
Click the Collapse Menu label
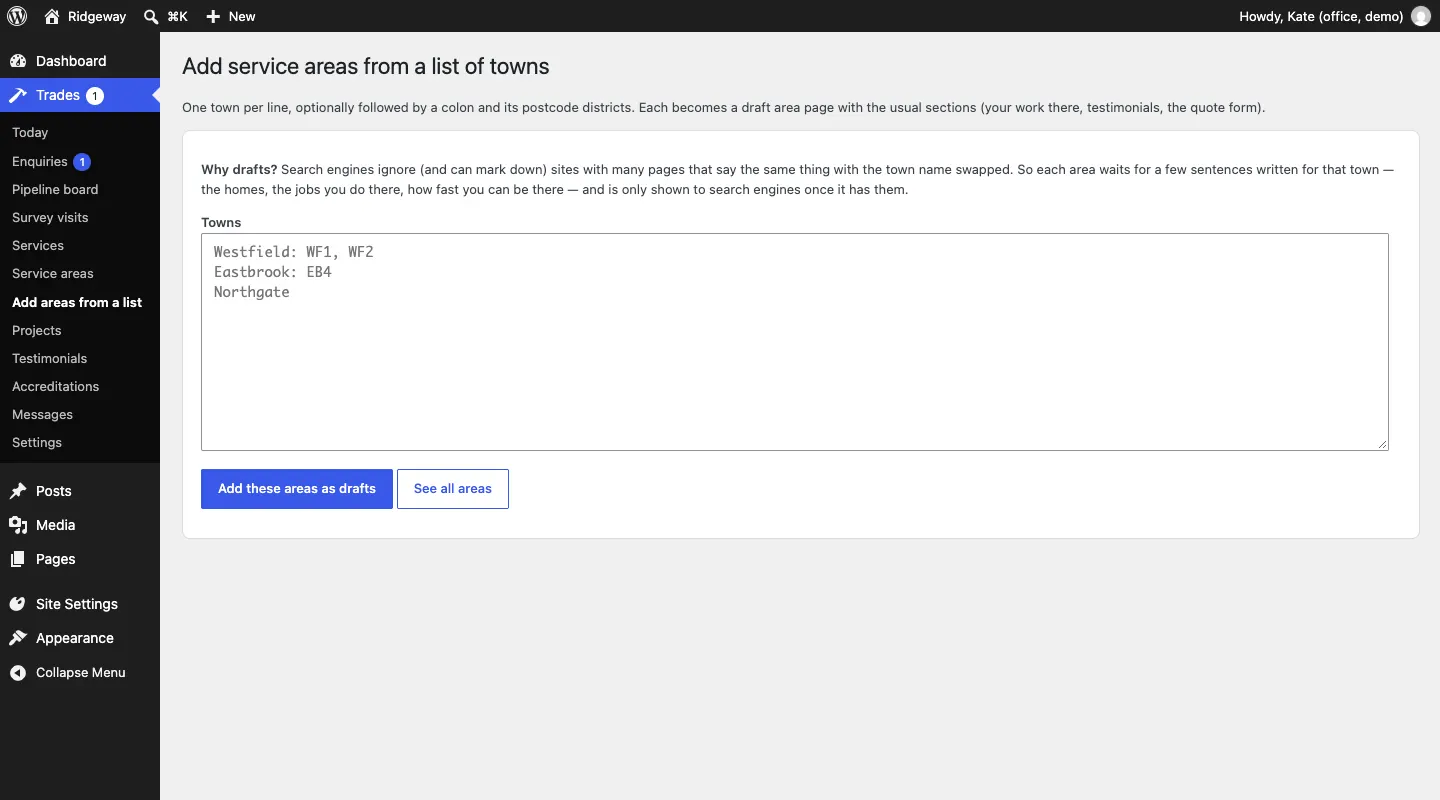coord(81,673)
